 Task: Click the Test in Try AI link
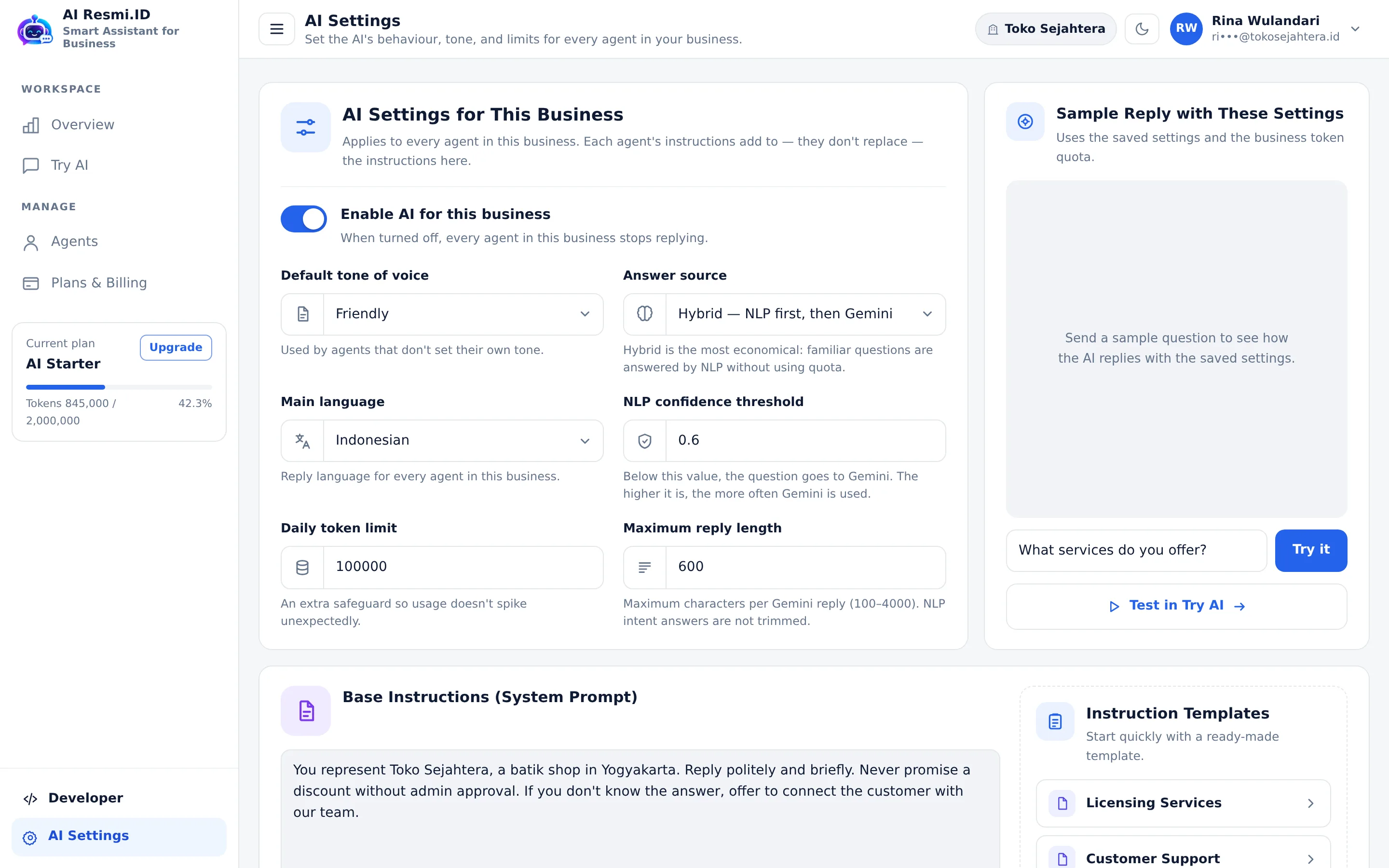click(1177, 606)
